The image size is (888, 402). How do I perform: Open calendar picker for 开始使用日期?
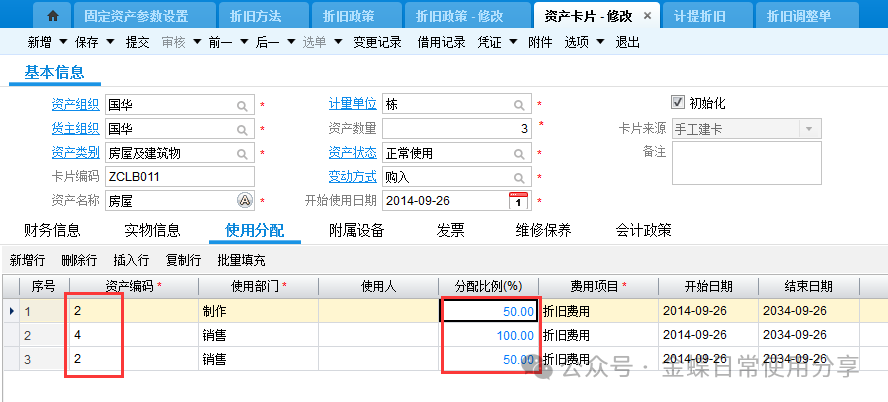coord(518,200)
